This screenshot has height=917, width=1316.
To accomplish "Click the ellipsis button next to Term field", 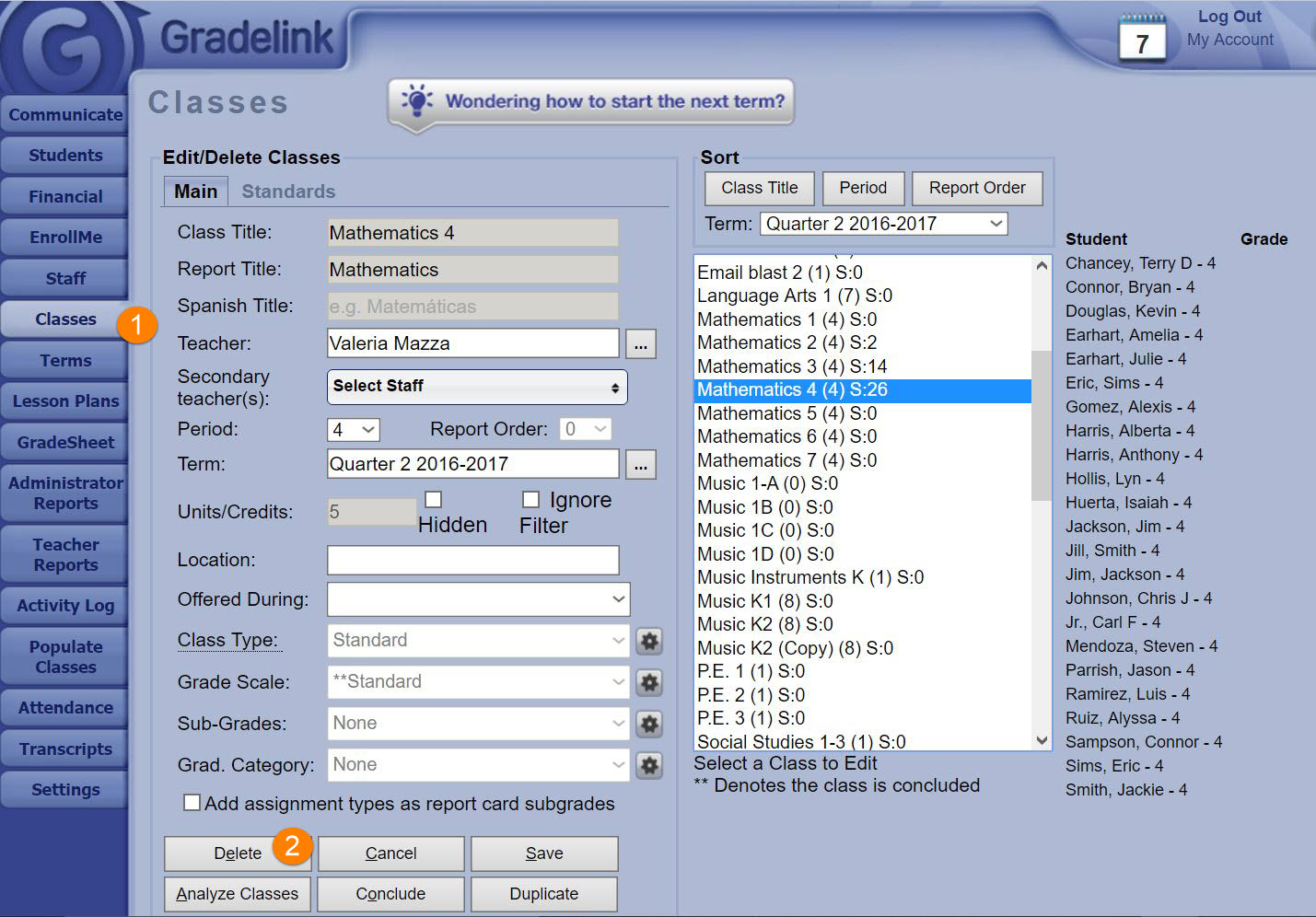I will tap(641, 465).
